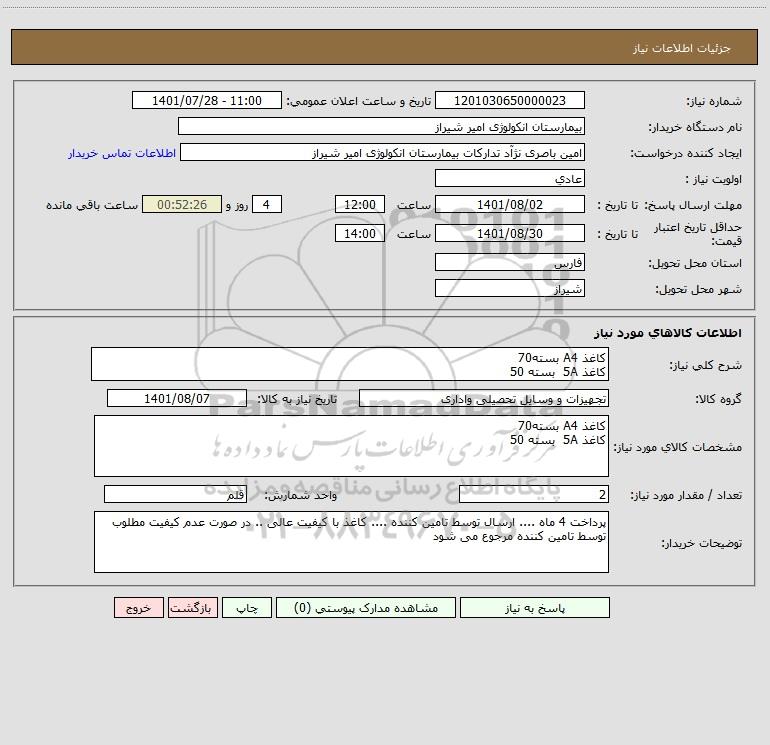The width and height of the screenshot is (770, 745).
Task: Click the شهر محل تحویل label
Action: pyautogui.click(x=698, y=289)
